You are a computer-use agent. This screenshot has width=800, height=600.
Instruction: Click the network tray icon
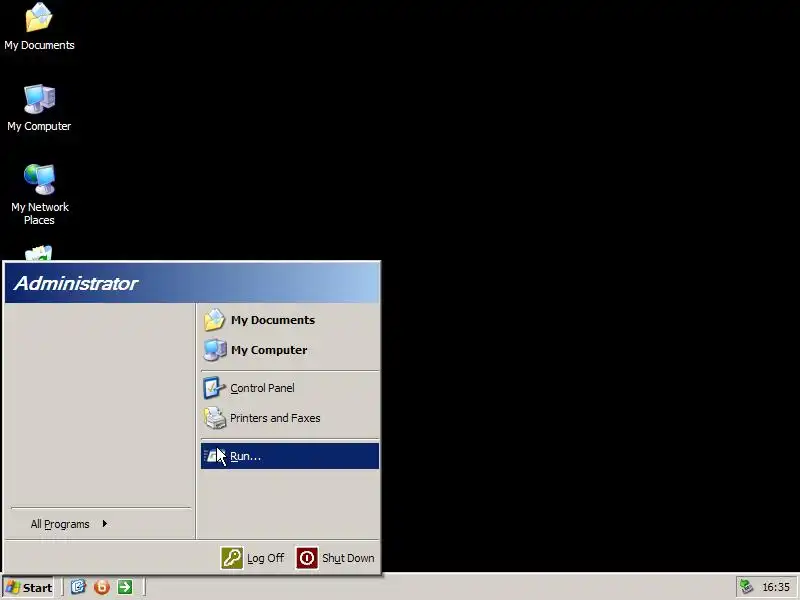tap(746, 587)
